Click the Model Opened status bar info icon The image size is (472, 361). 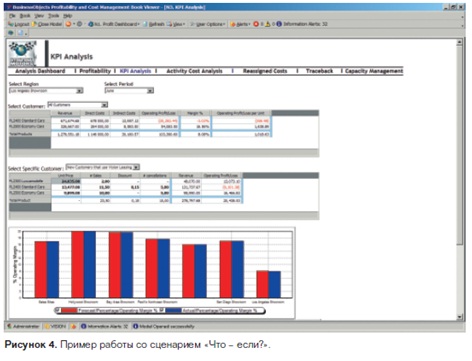(x=136, y=326)
